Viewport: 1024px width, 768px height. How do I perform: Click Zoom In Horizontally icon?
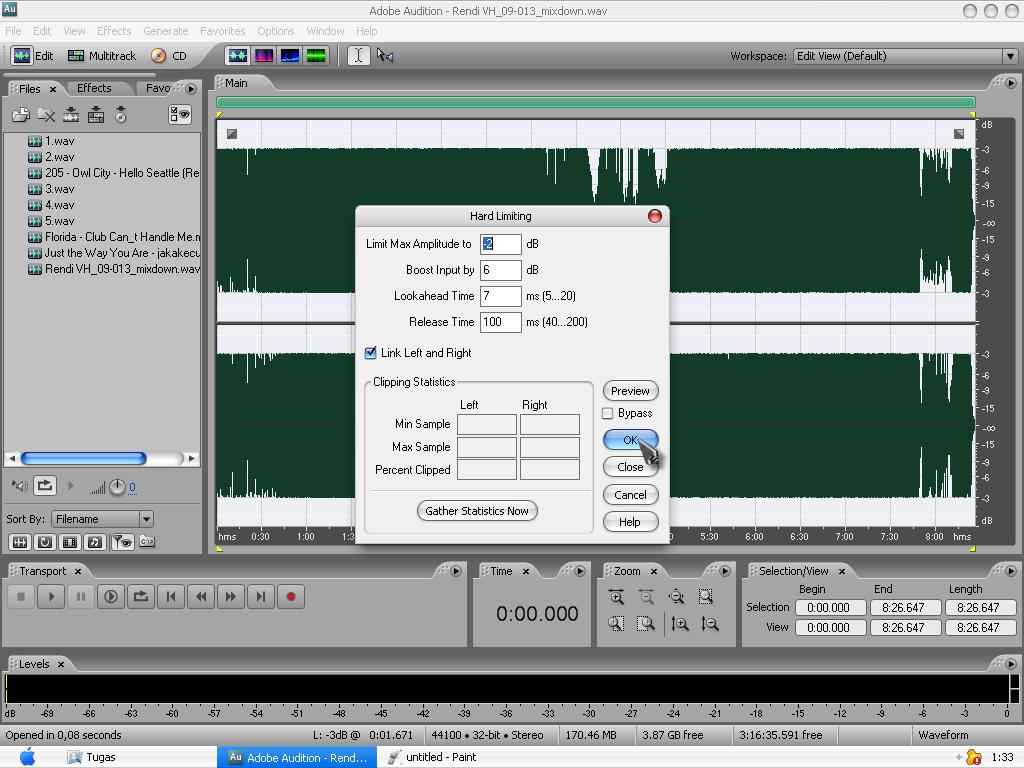(616, 596)
